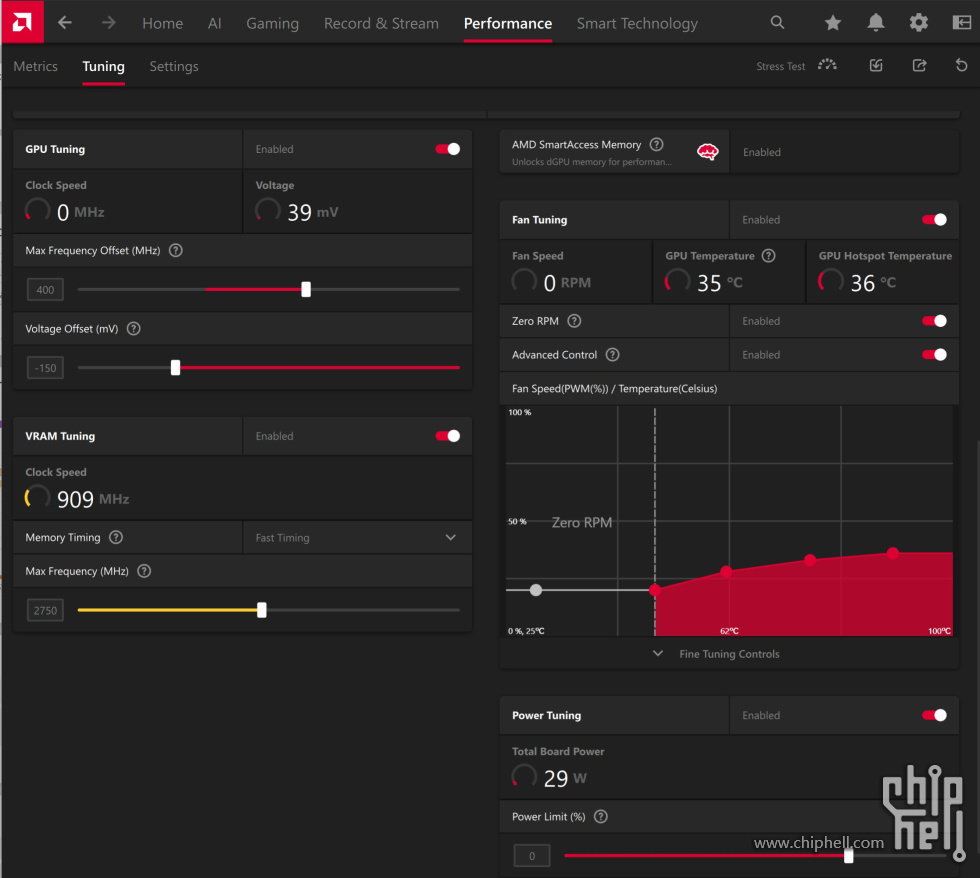Go to the Gaming tab
Viewport: 980px width, 878px height.
pyautogui.click(x=272, y=23)
